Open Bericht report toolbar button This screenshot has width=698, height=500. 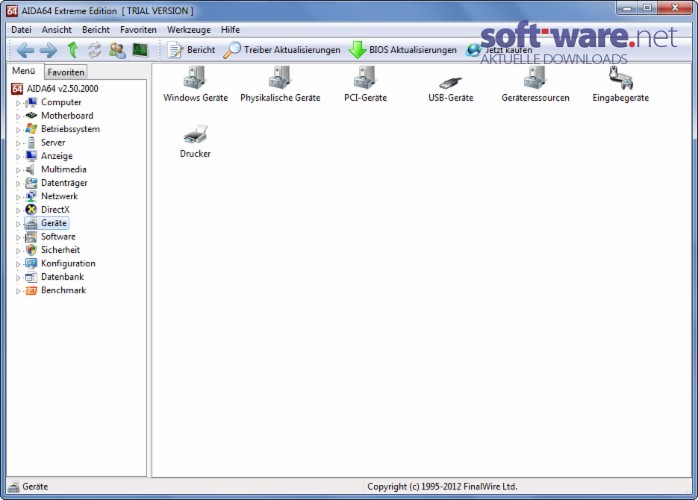coord(191,50)
